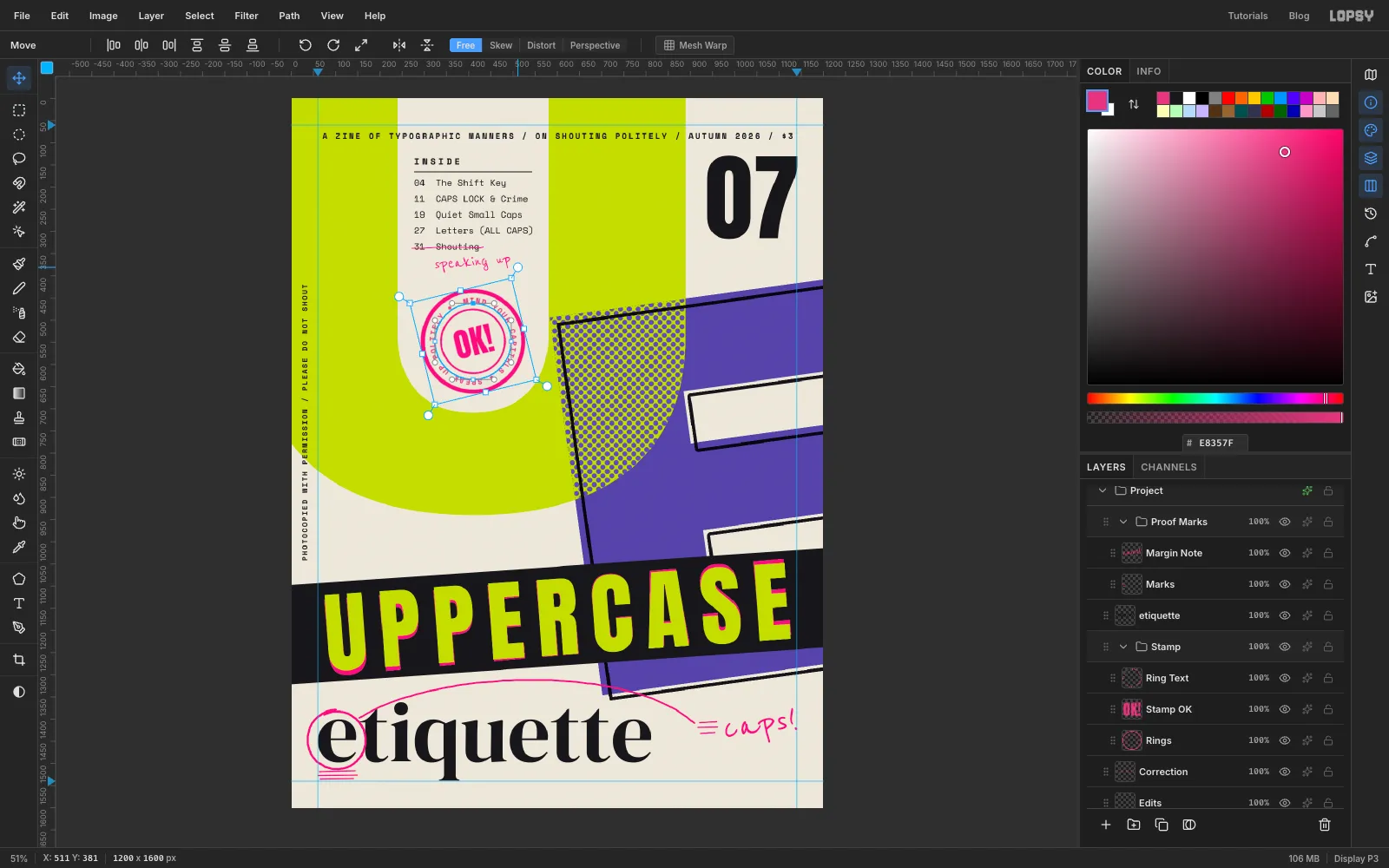Screen dimensions: 1389x868
Task: Select the Move tool in the toolbar
Action: (19, 78)
